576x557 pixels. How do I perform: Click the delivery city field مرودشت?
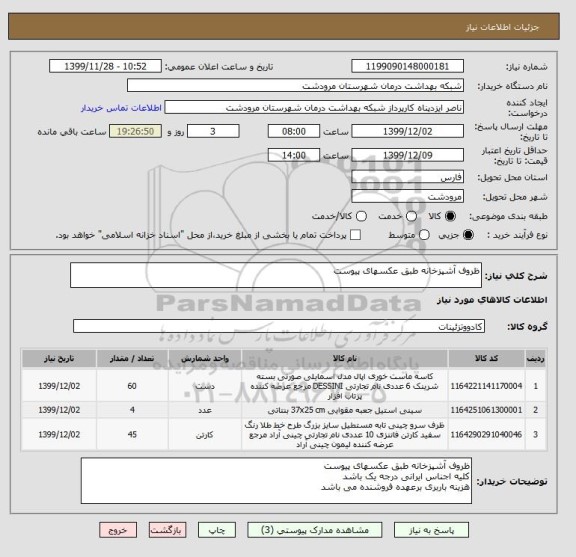(x=407, y=196)
